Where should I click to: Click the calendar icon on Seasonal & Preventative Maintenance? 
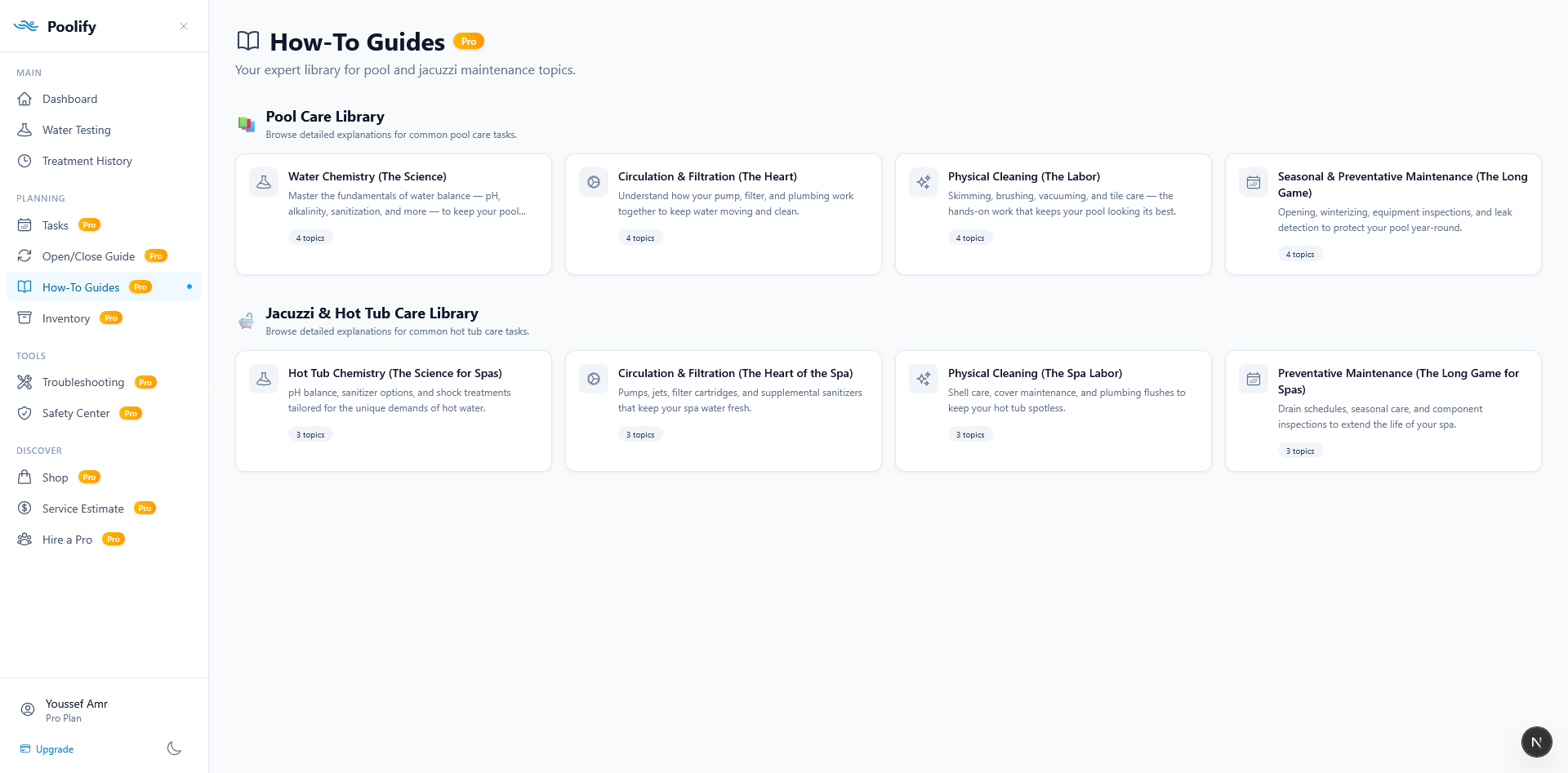coord(1254,182)
